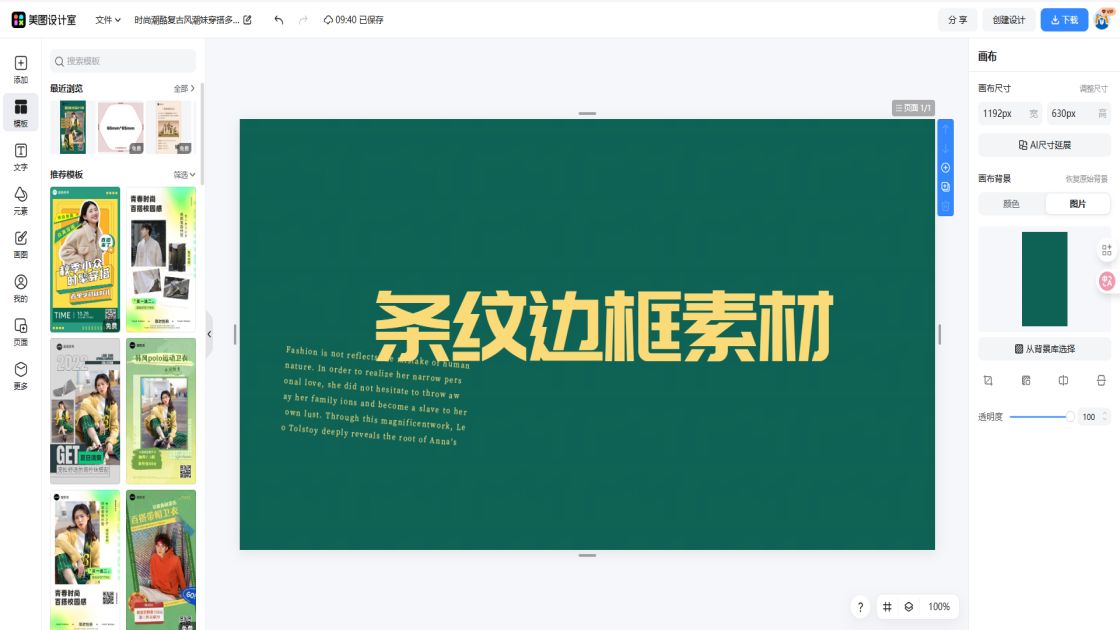Image resolution: width=1120 pixels, height=630 pixels.
Task: Toggle the grid icon near zoom level
Action: (x=887, y=607)
